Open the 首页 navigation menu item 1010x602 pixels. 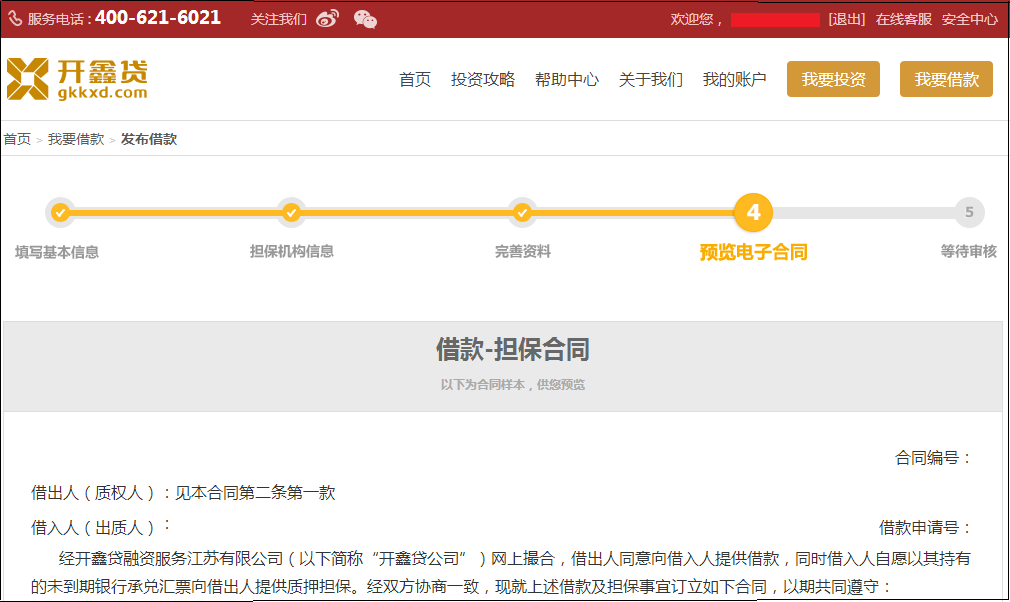pos(415,80)
